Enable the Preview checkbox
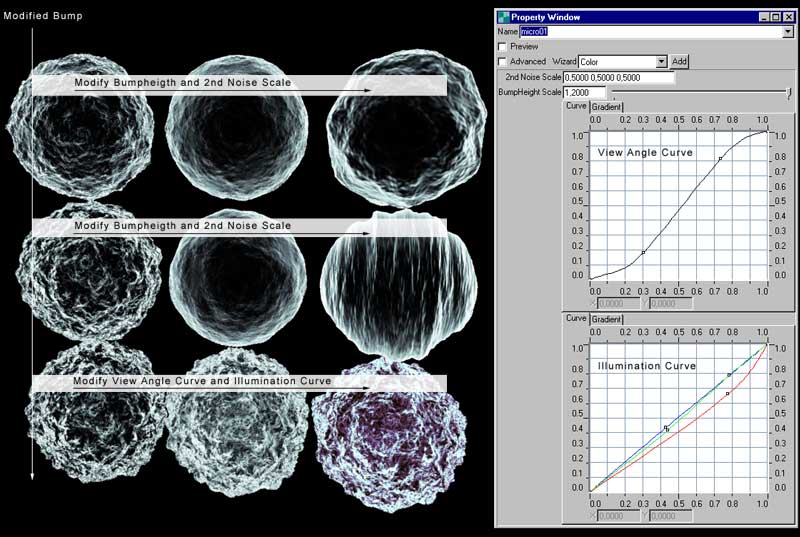The image size is (800, 537). (503, 46)
